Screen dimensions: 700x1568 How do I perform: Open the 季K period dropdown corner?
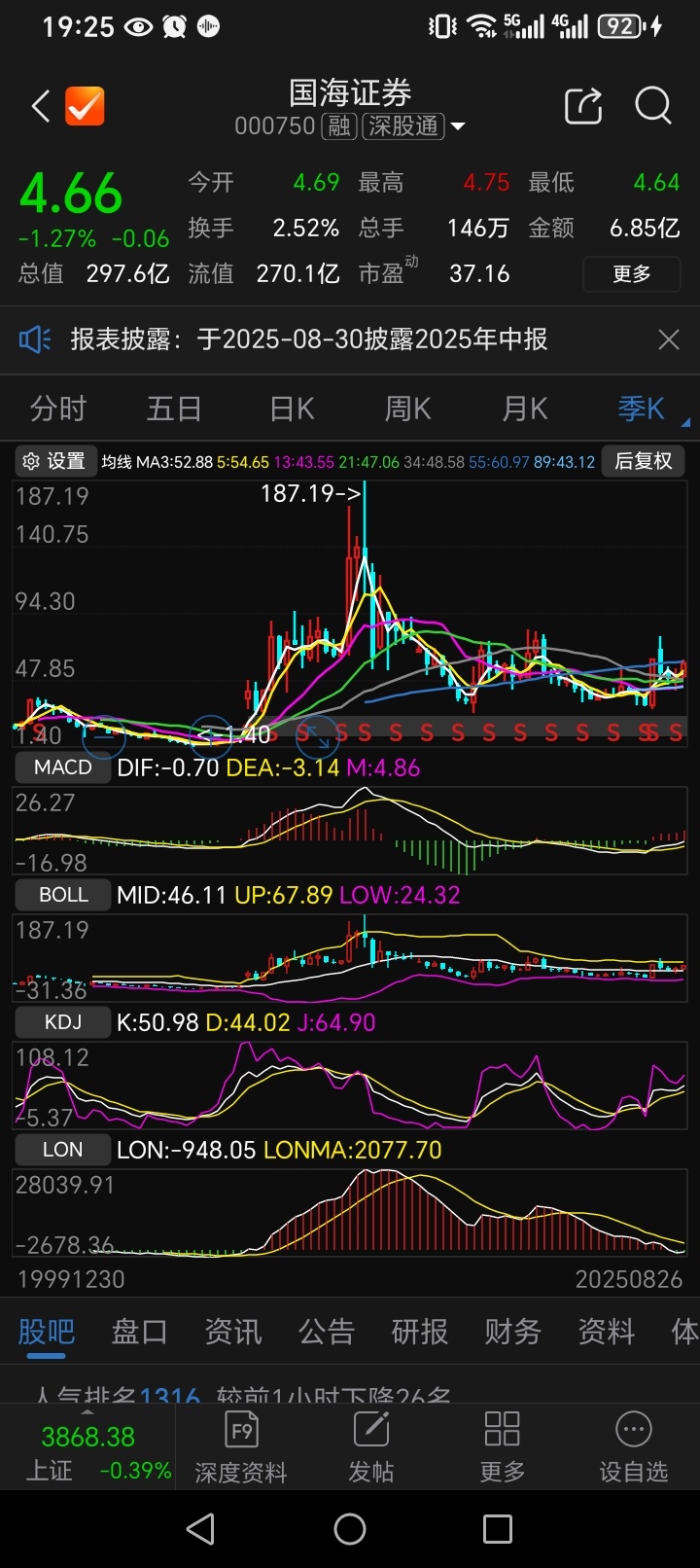click(685, 423)
